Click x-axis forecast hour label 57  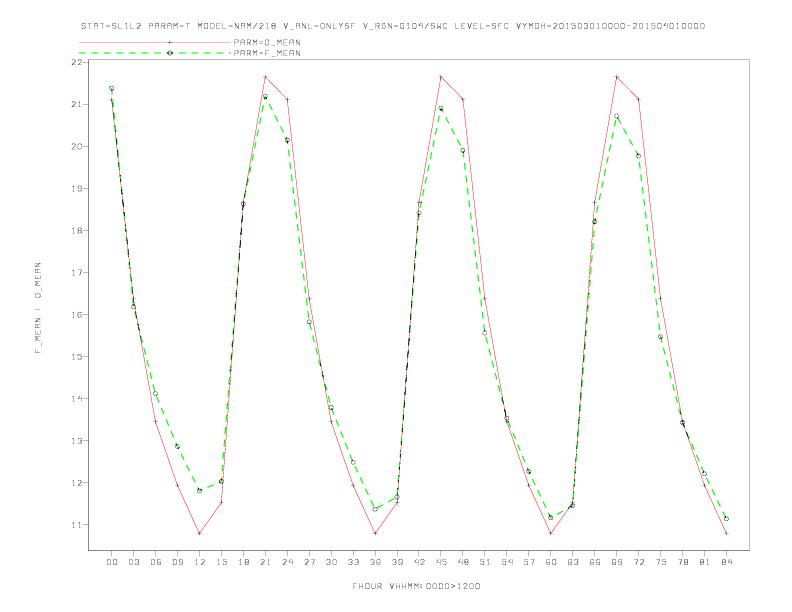pyautogui.click(x=529, y=562)
